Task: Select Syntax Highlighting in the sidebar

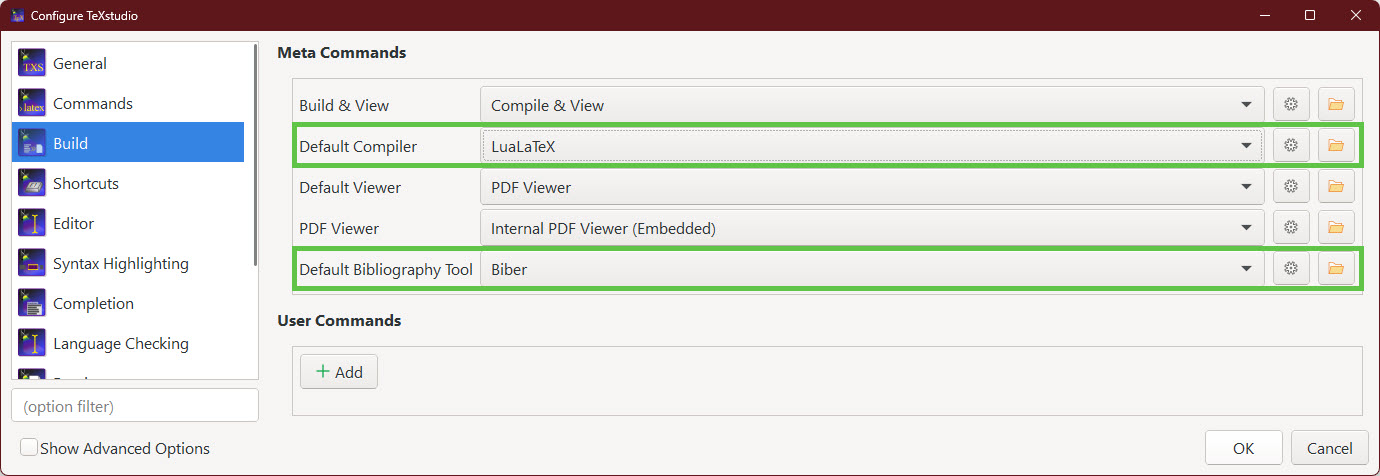Action: (x=120, y=264)
